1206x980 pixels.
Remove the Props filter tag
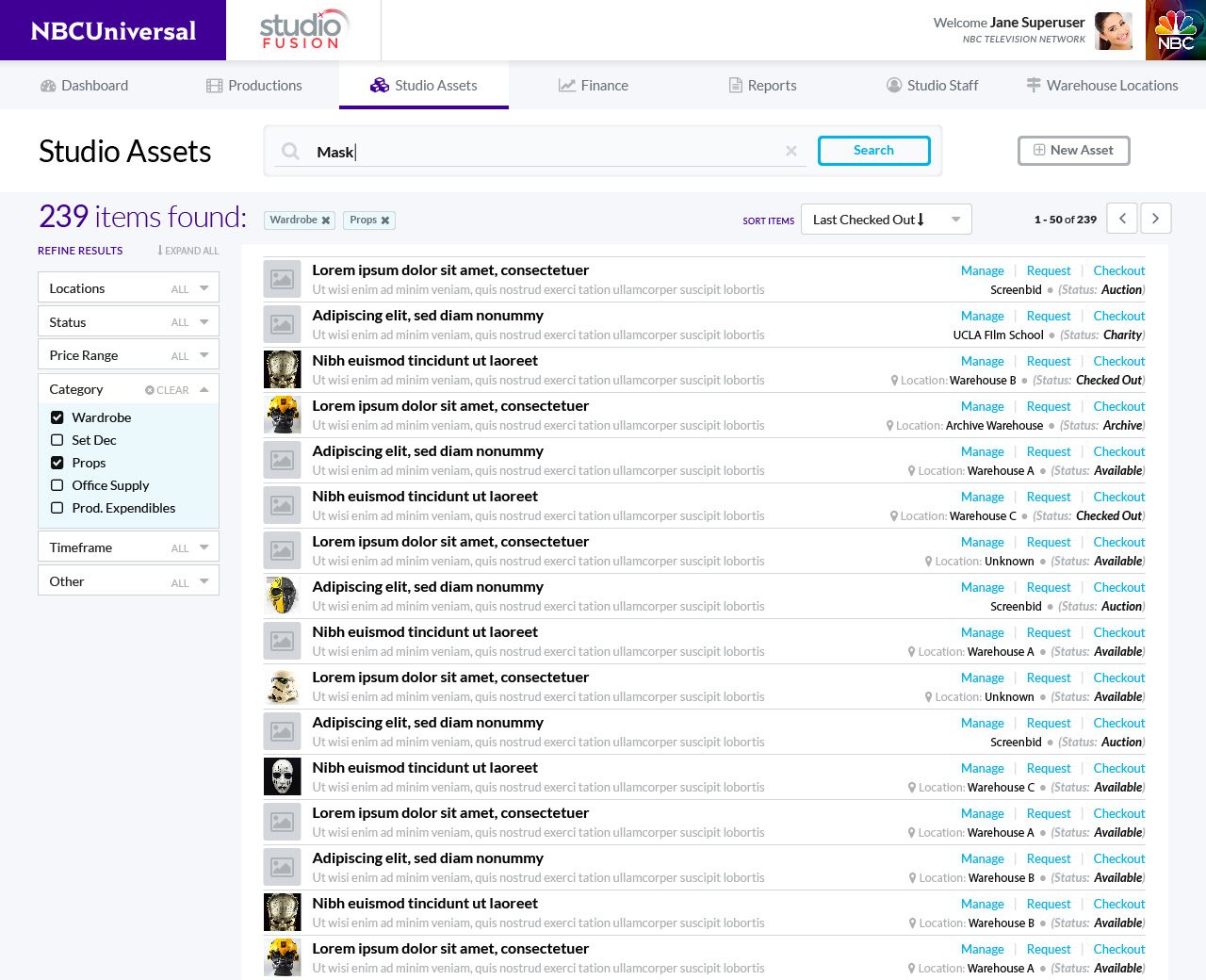click(385, 220)
